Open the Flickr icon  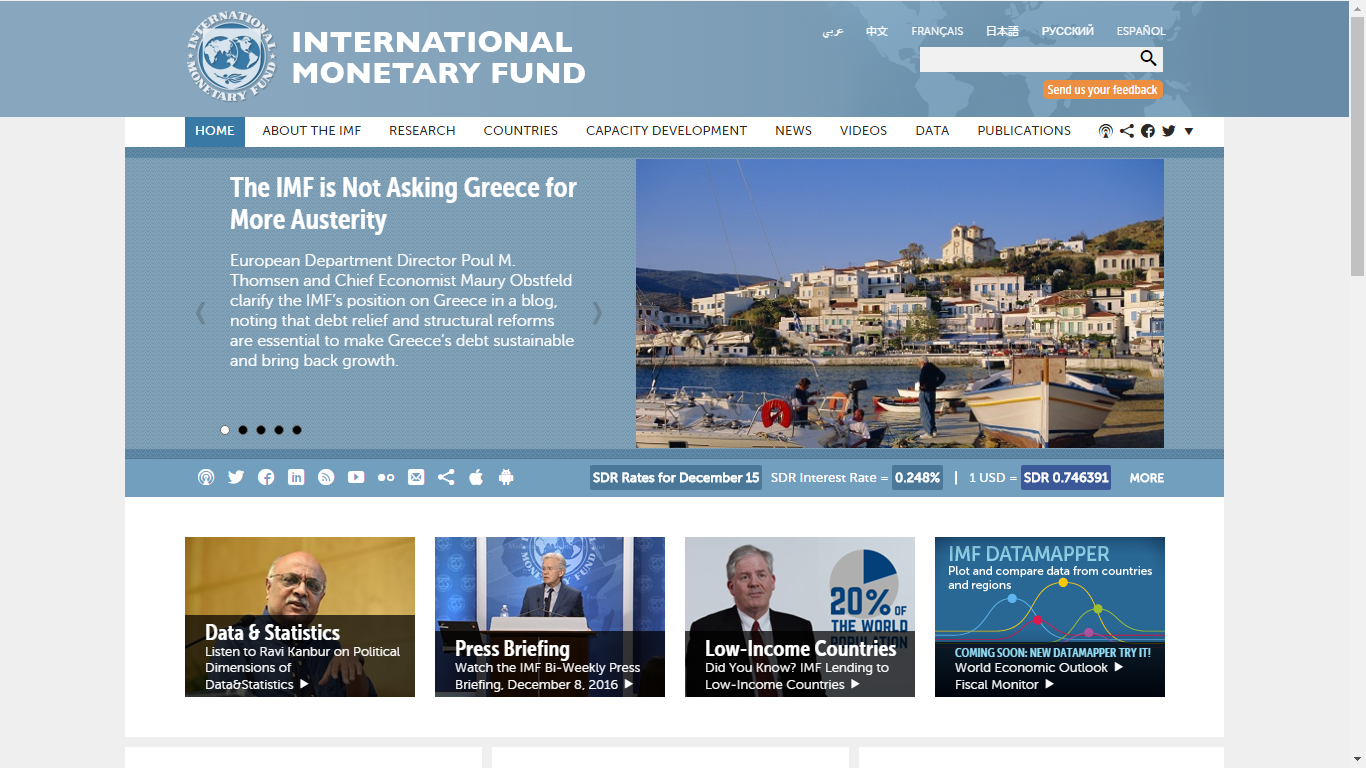pyautogui.click(x=386, y=478)
